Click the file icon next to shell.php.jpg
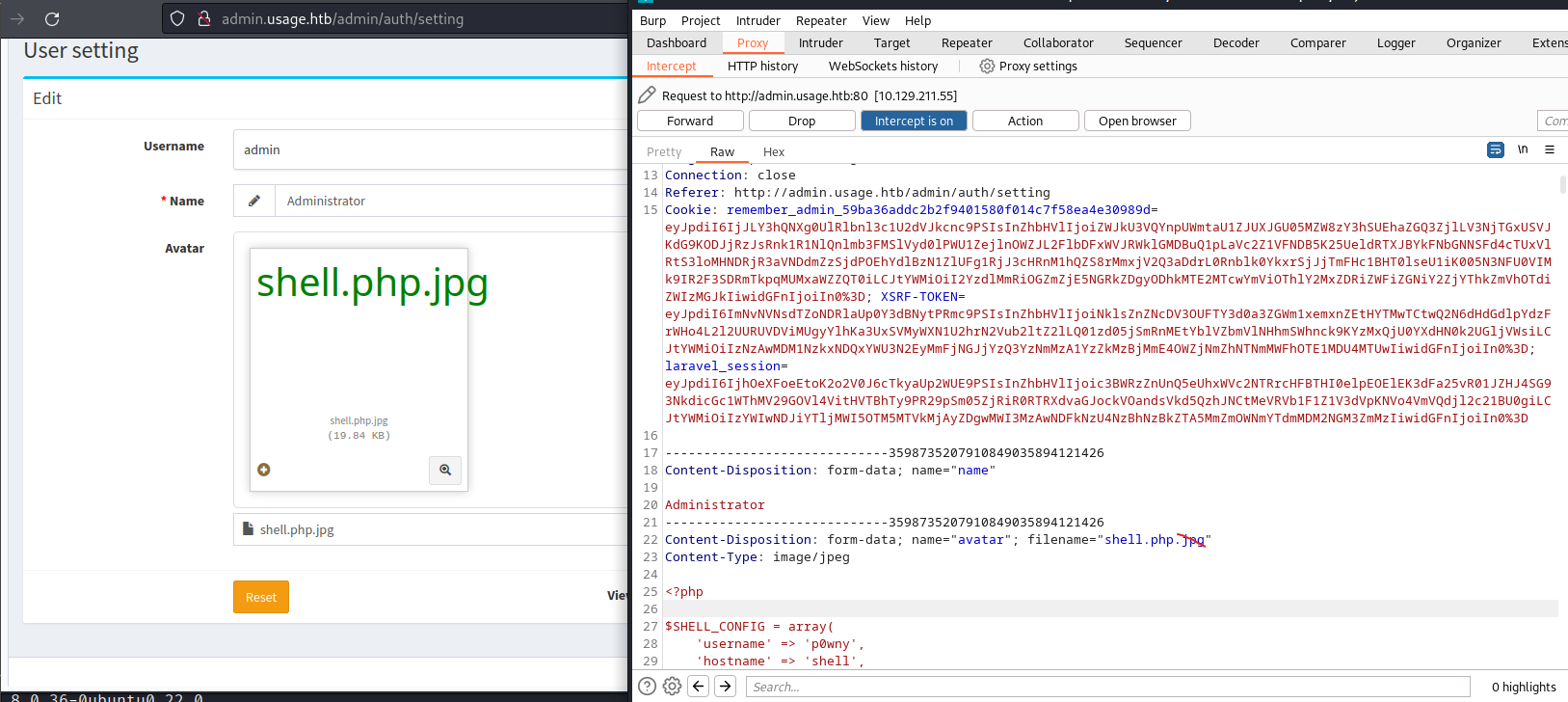This screenshot has width=1568, height=702. click(x=248, y=528)
